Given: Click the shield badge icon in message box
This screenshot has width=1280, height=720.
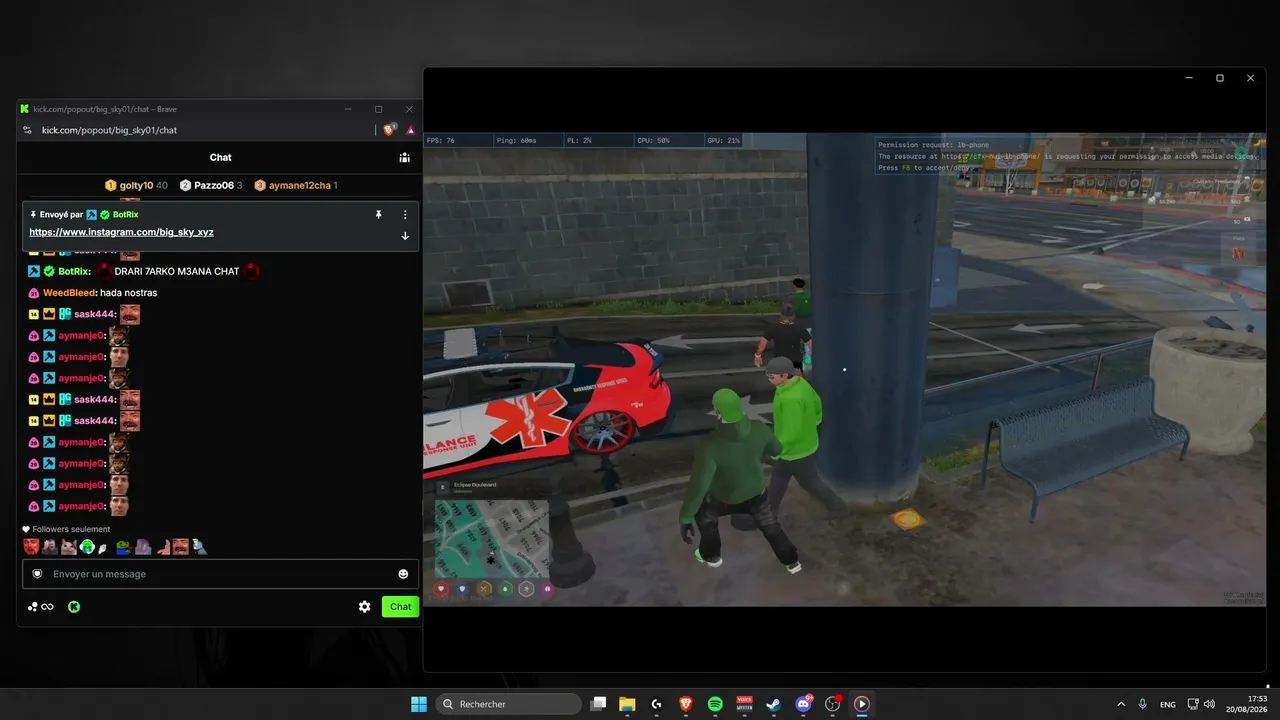Looking at the screenshot, I should tap(37, 574).
